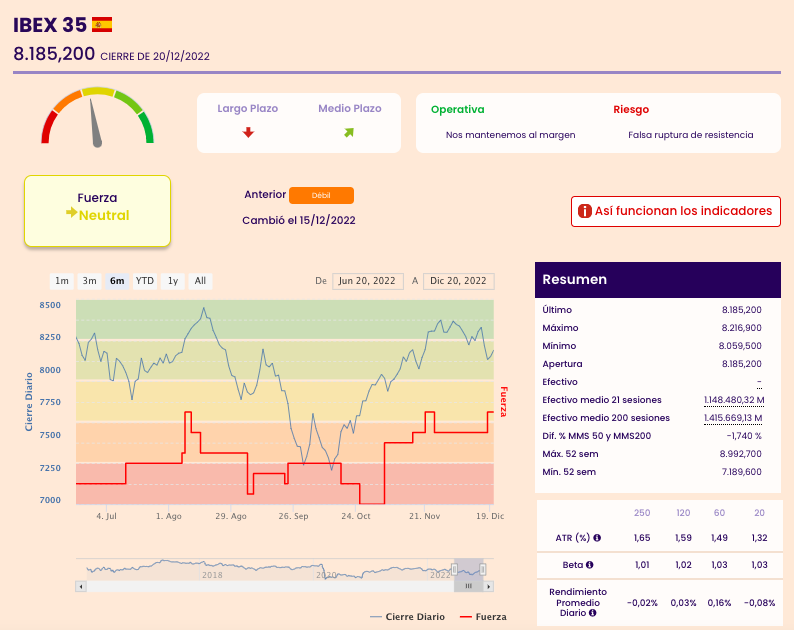Click the orange Débil badge

coord(321,195)
